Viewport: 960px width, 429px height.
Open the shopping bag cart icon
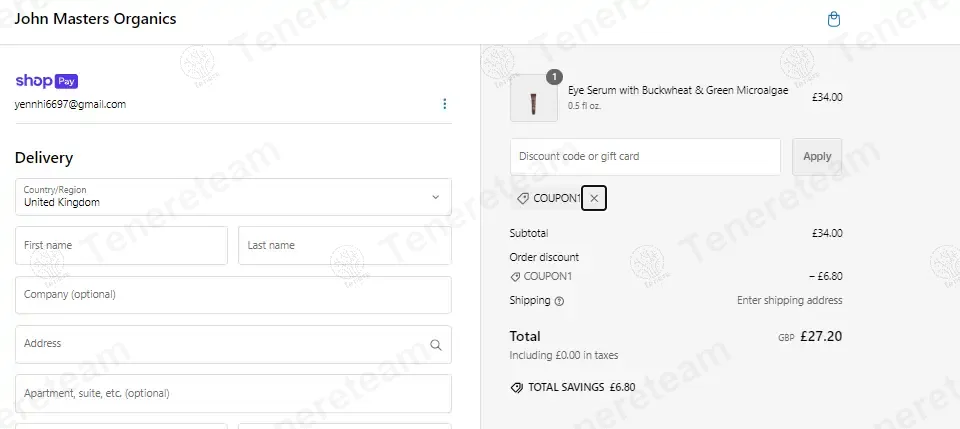point(833,19)
